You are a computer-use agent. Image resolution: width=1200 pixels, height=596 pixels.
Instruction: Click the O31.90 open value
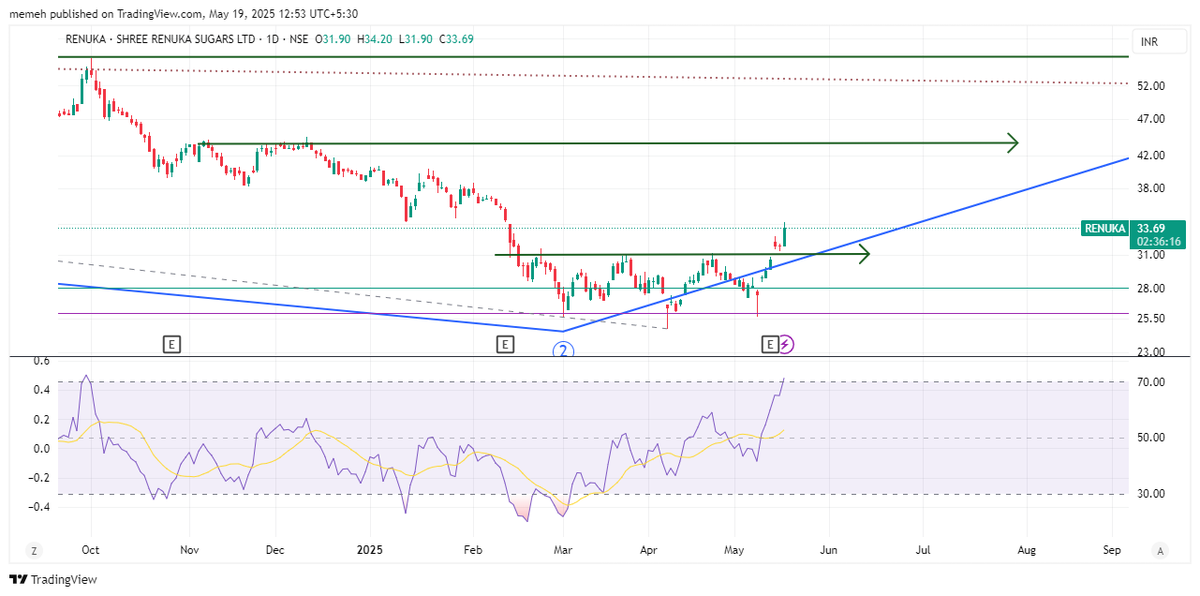332,39
